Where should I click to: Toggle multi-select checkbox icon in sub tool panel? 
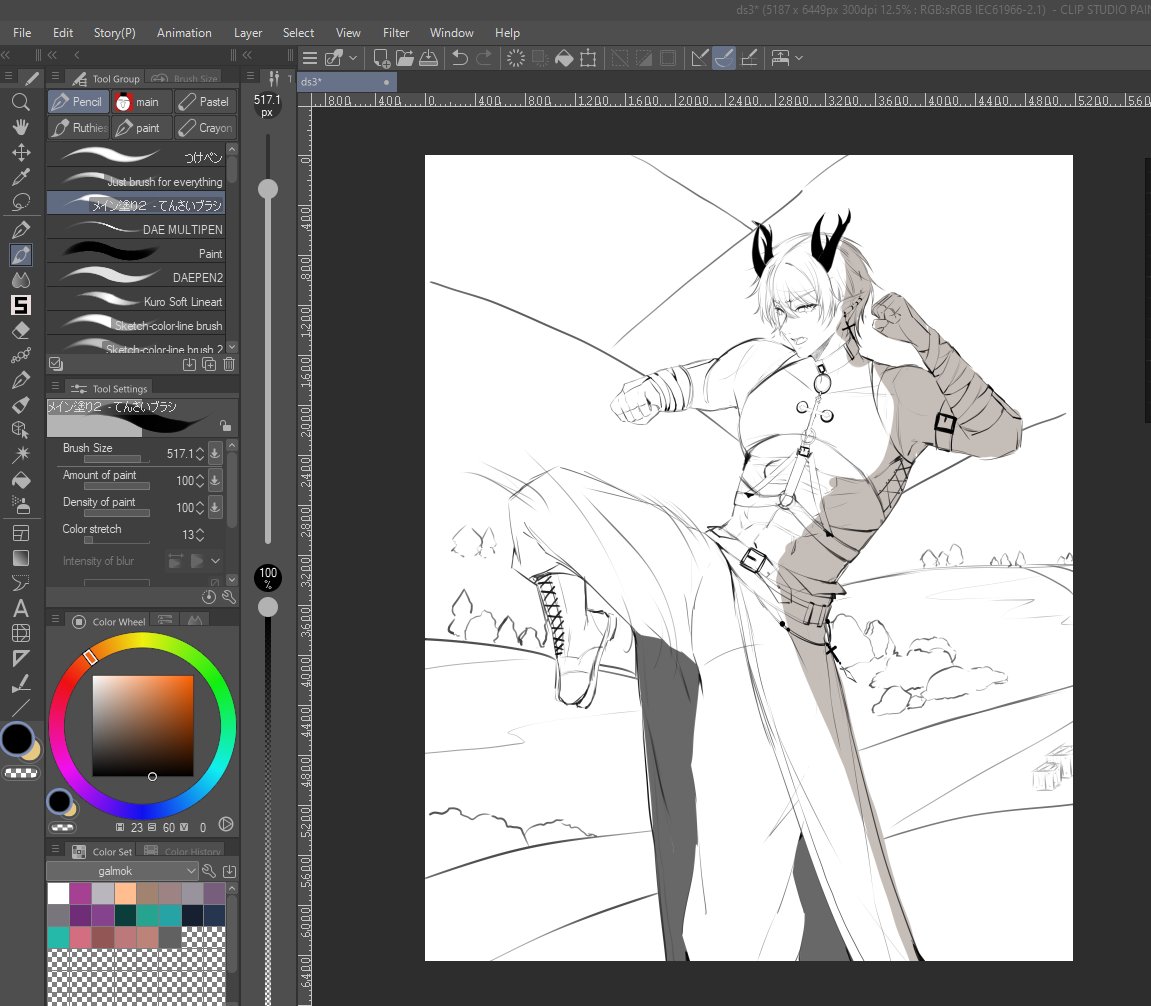56,363
